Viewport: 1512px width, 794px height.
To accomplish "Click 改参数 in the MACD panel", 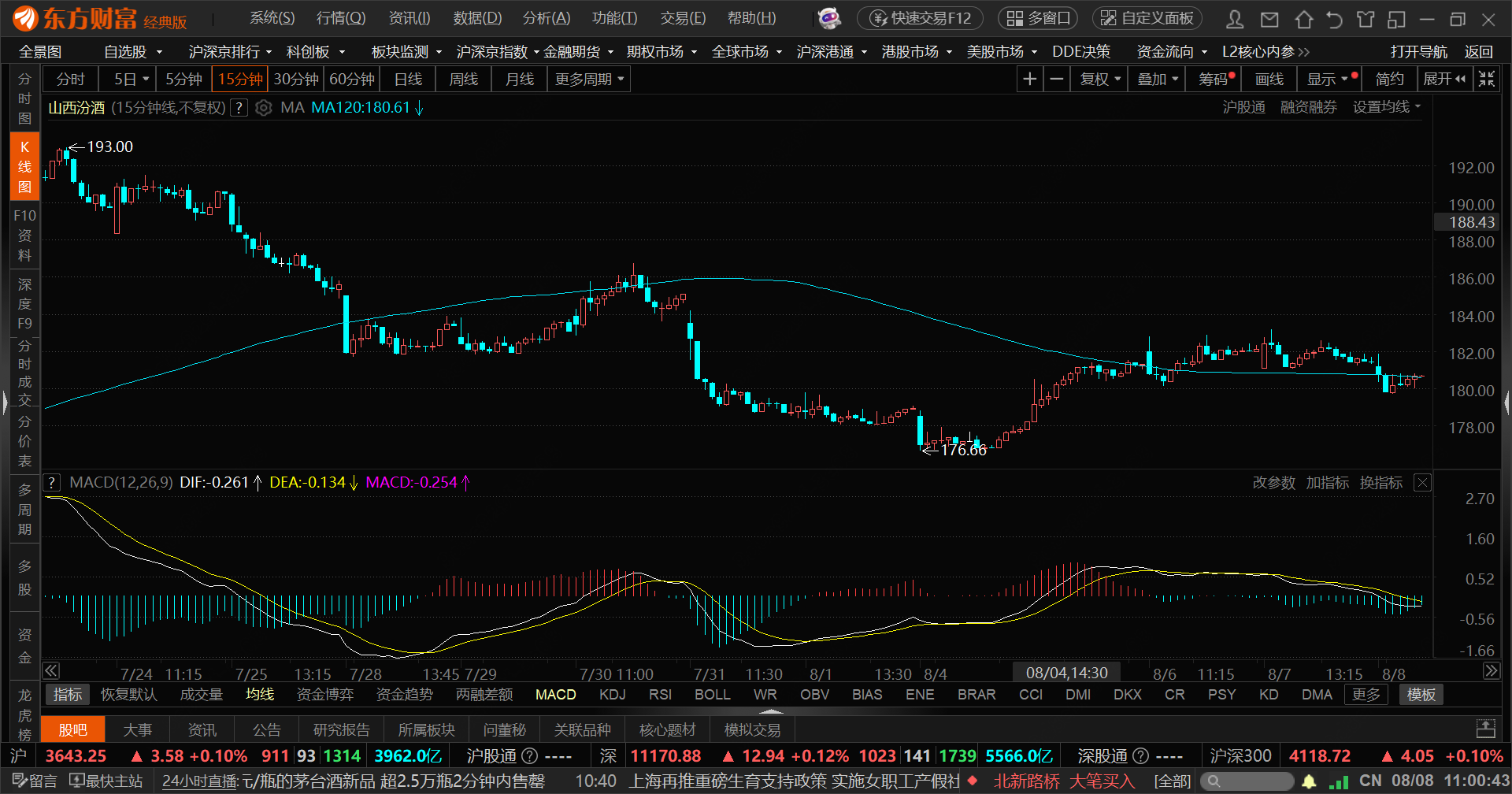I will pos(1273,483).
